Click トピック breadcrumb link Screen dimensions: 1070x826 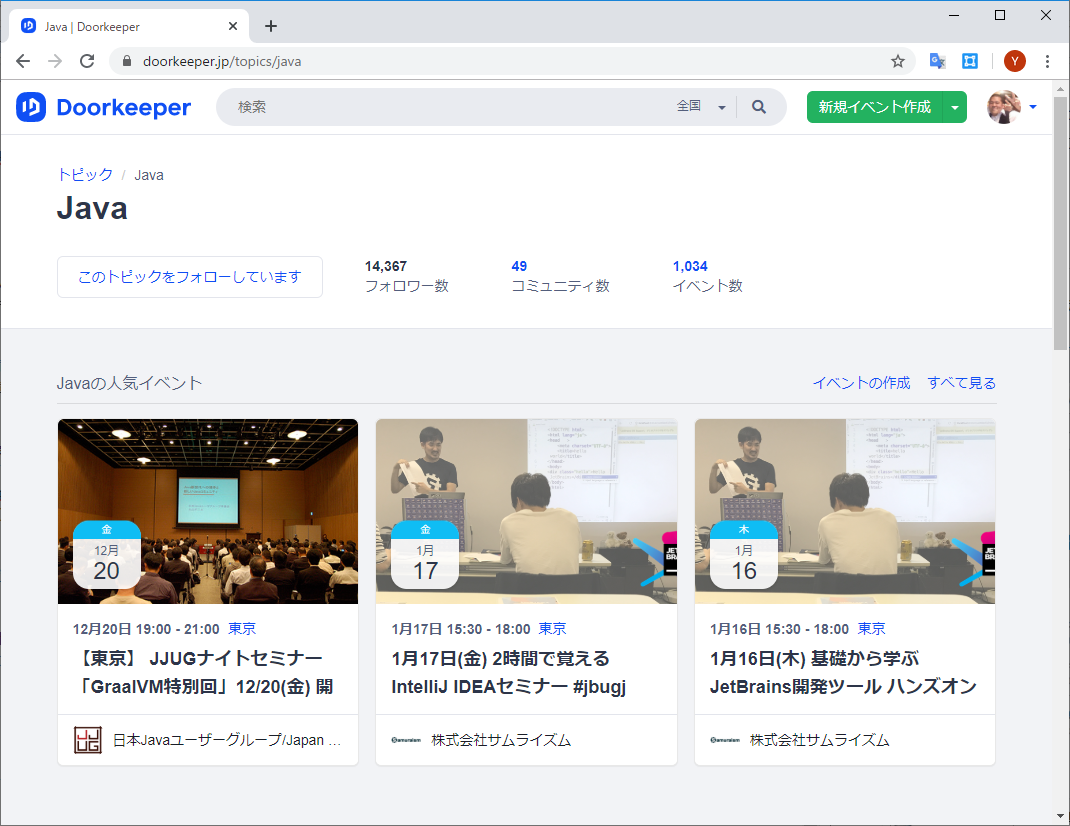click(x=85, y=175)
